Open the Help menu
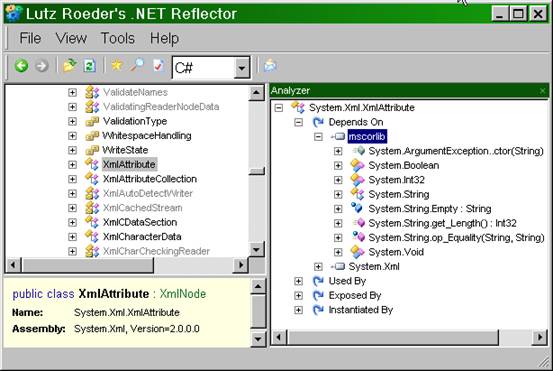This screenshot has width=553, height=371. pos(164,38)
